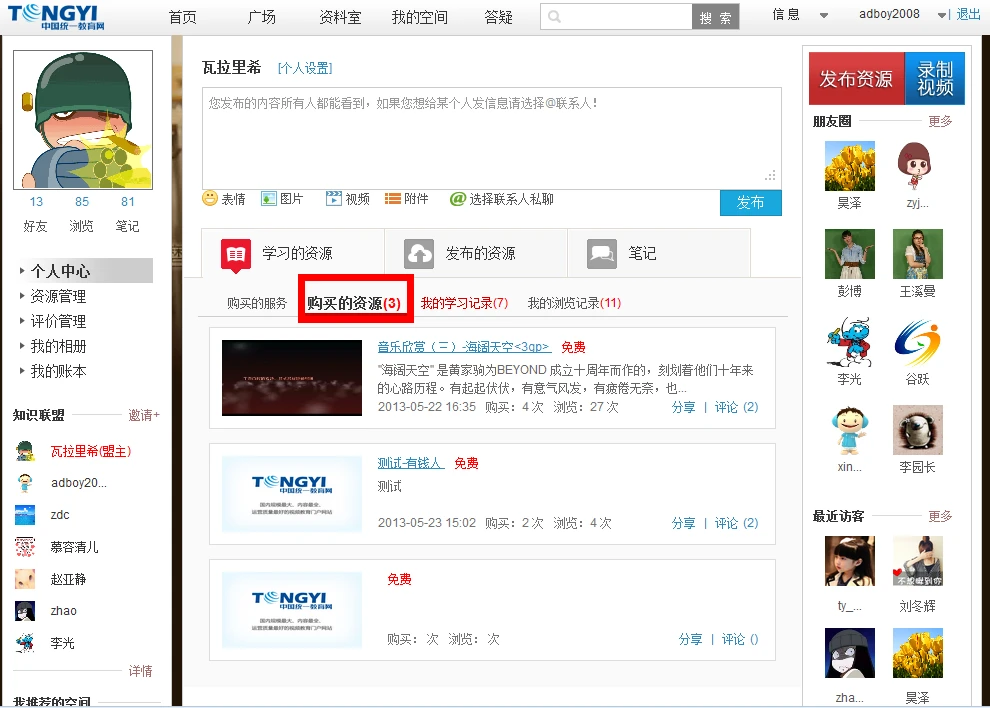This screenshot has width=990, height=708.
Task: Click 更多 next to 最近访客
Action: click(940, 516)
